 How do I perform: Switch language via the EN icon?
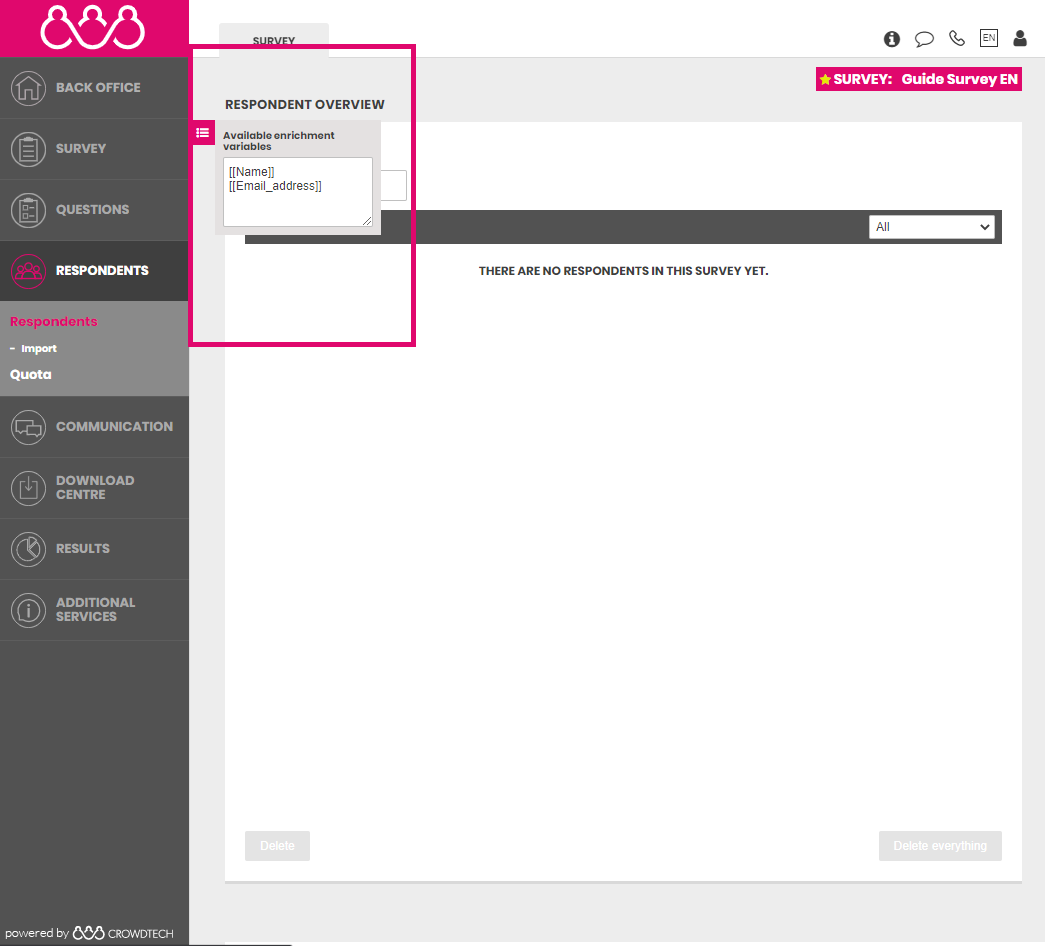pyautogui.click(x=989, y=38)
